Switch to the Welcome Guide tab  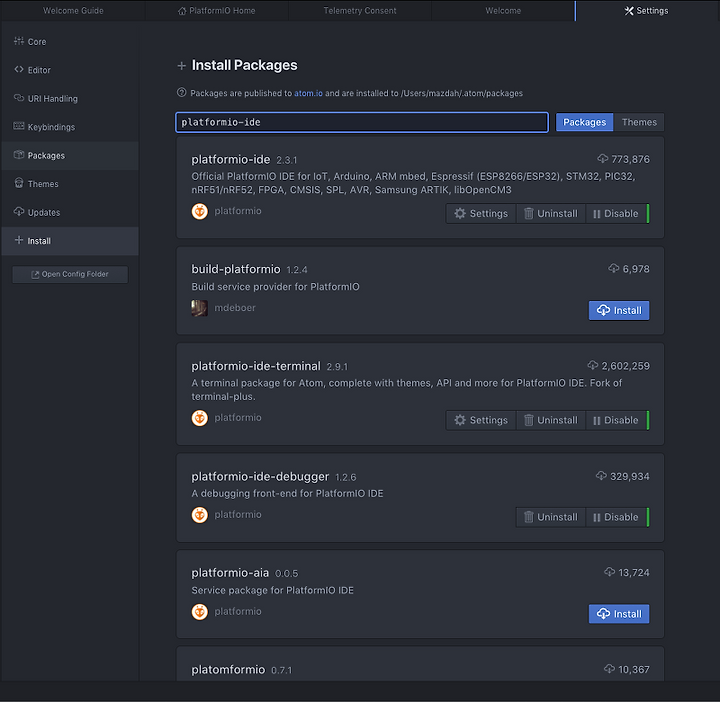73,11
